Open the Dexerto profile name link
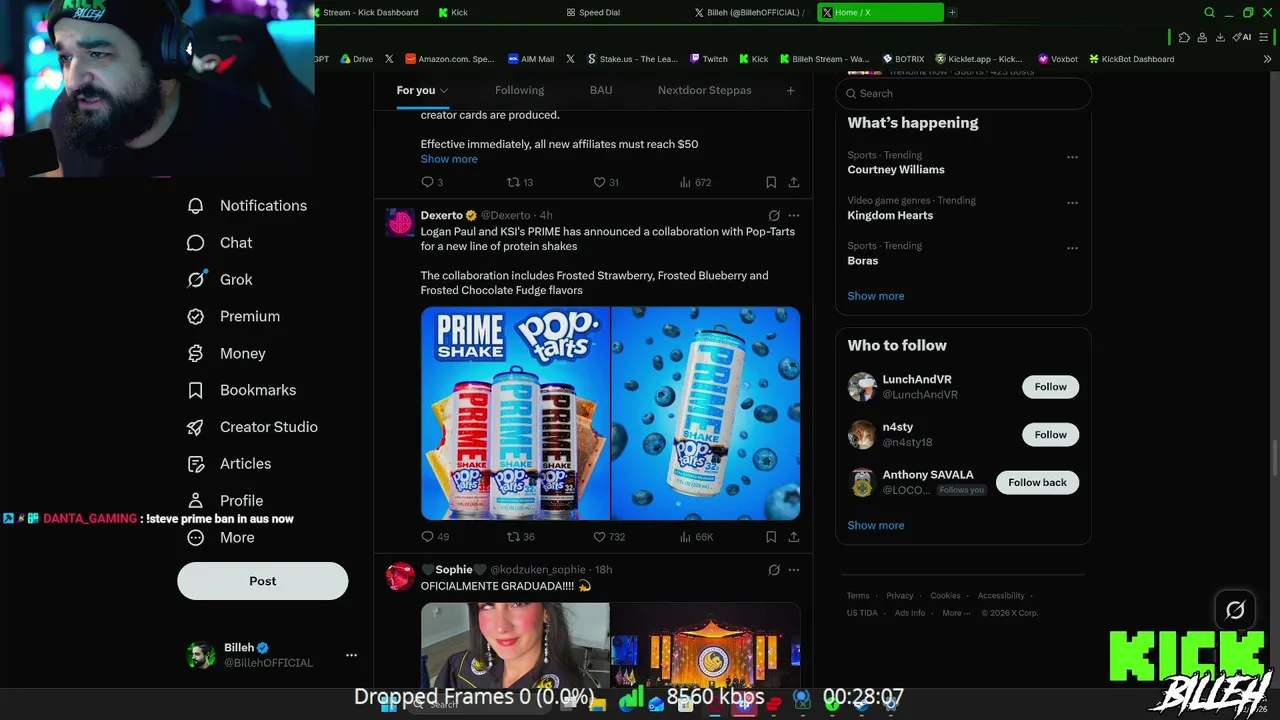 [x=441, y=215]
